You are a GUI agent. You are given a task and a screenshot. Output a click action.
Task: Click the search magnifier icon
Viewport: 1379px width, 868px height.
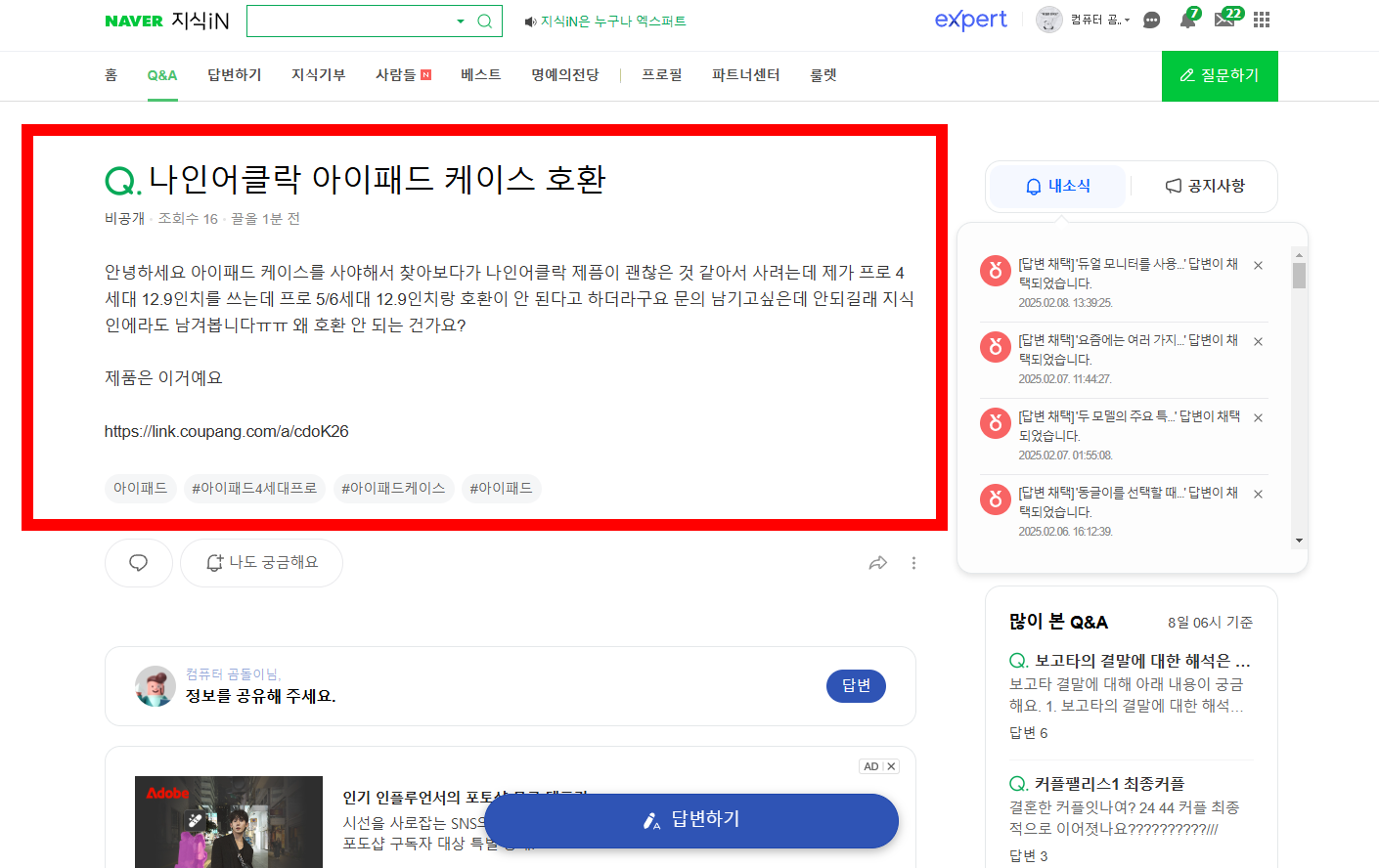pyautogui.click(x=484, y=22)
